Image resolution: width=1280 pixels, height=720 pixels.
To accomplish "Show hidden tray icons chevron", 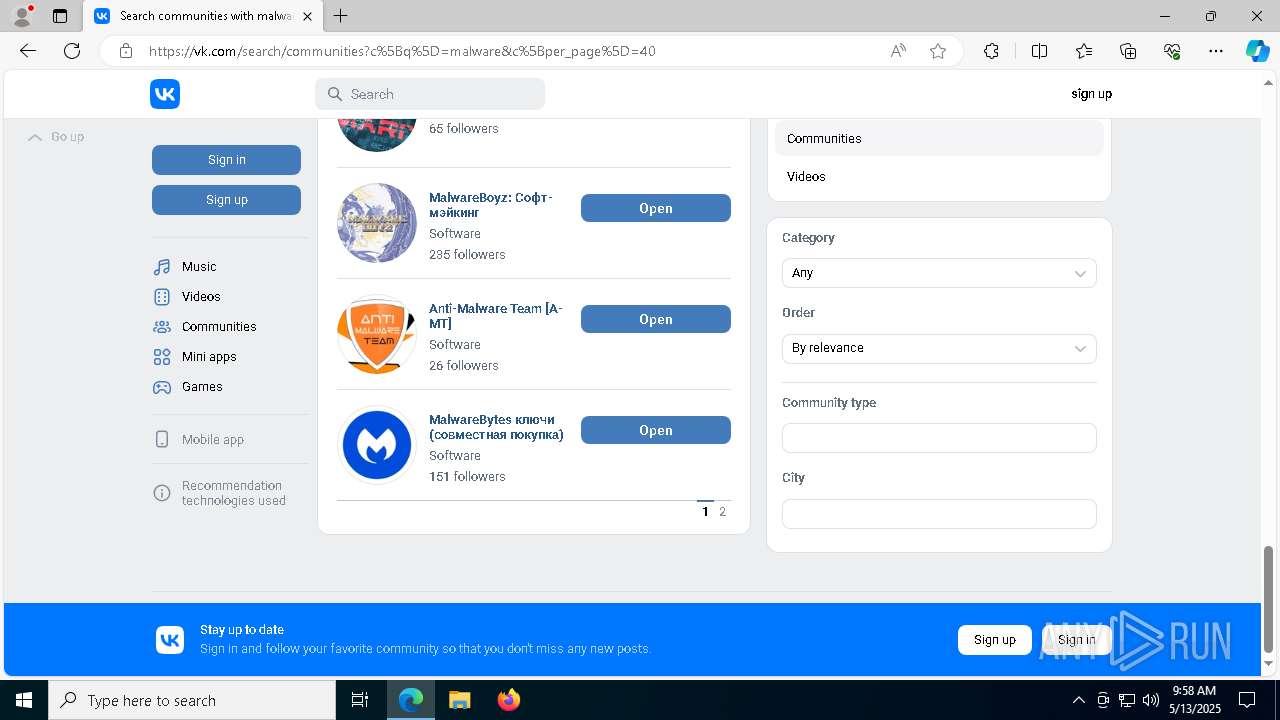I will 1078,700.
